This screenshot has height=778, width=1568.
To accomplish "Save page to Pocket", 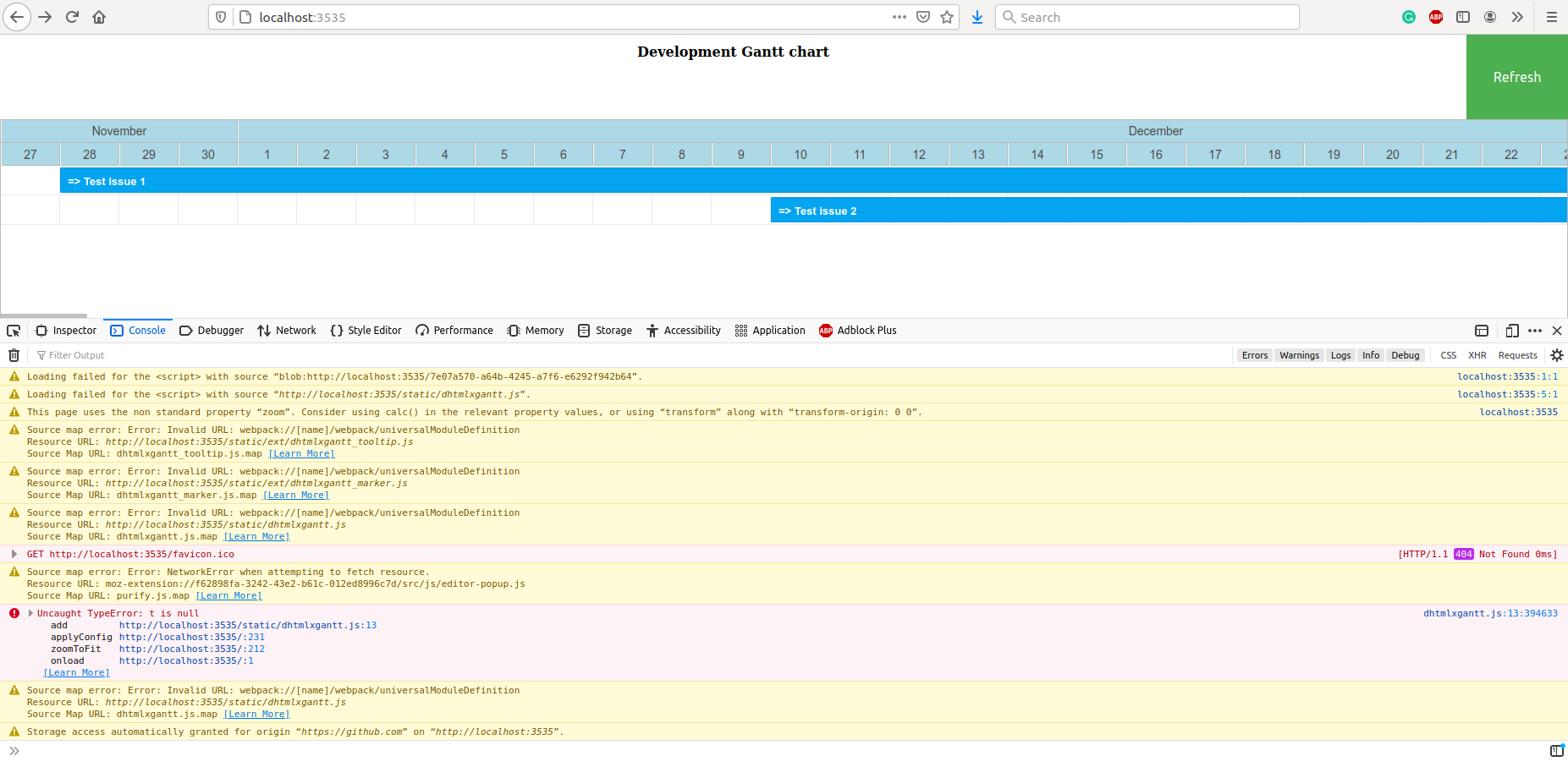I will (923, 17).
